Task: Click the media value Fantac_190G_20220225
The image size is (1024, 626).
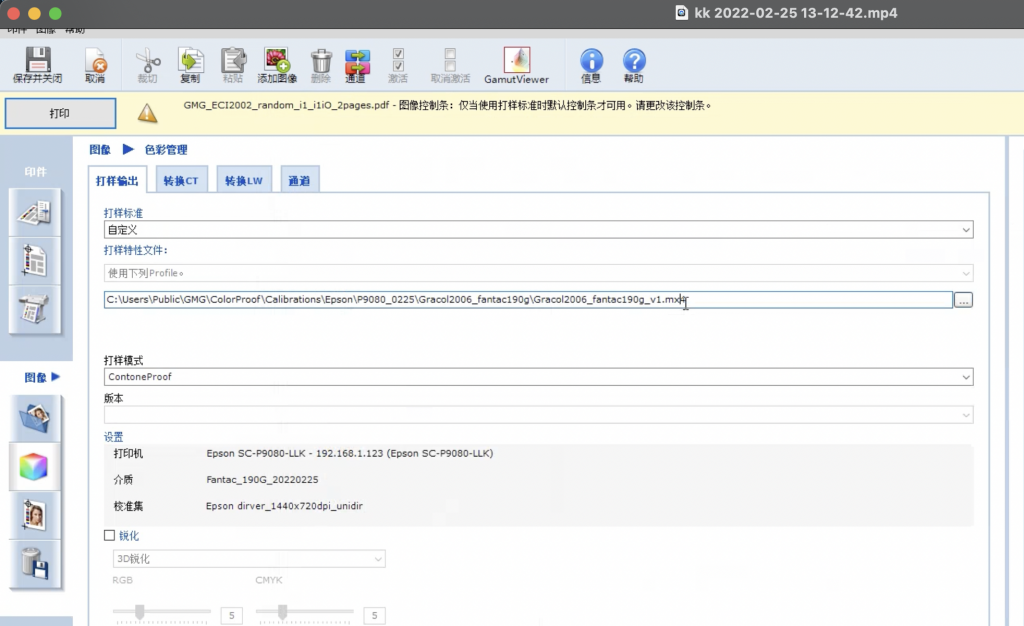Action: [263, 479]
